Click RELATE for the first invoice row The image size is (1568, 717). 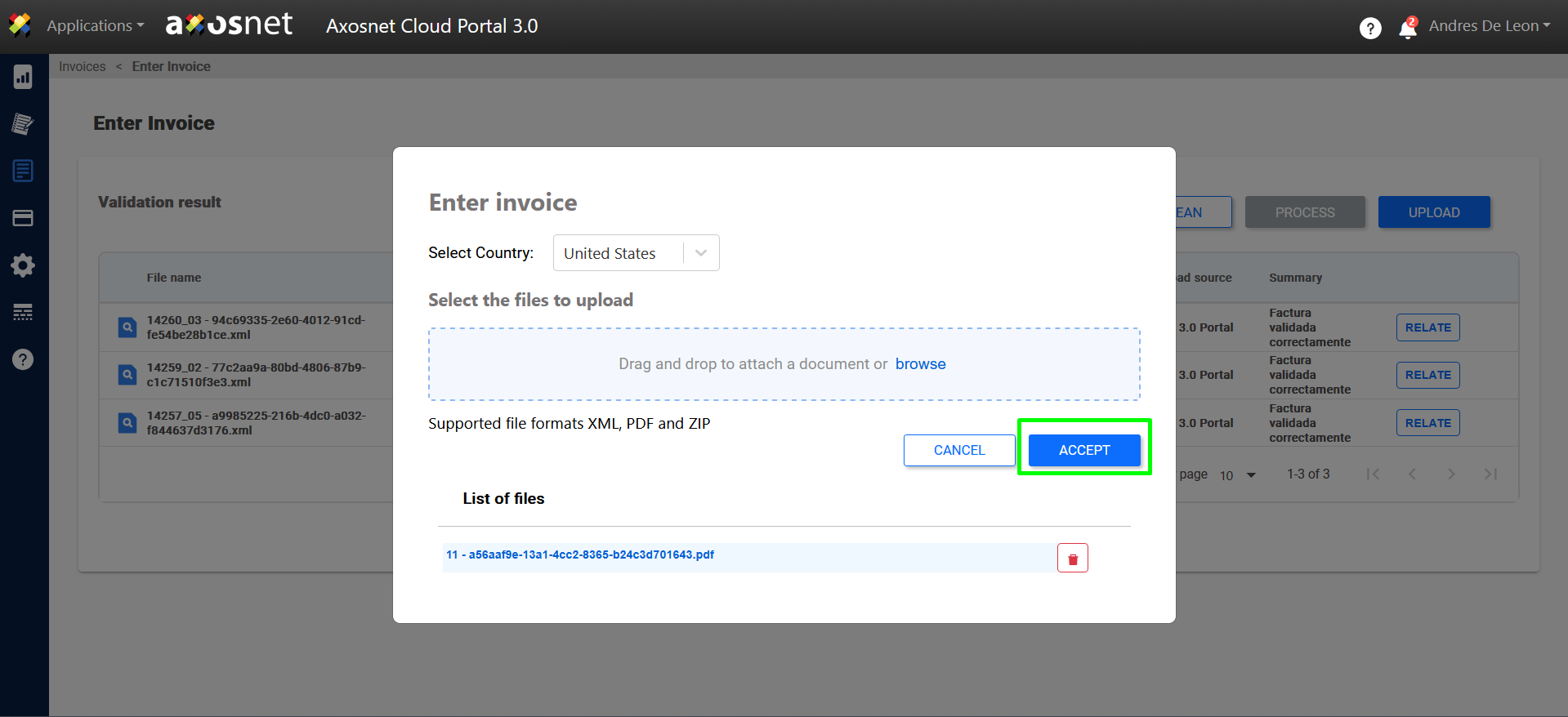(1427, 327)
